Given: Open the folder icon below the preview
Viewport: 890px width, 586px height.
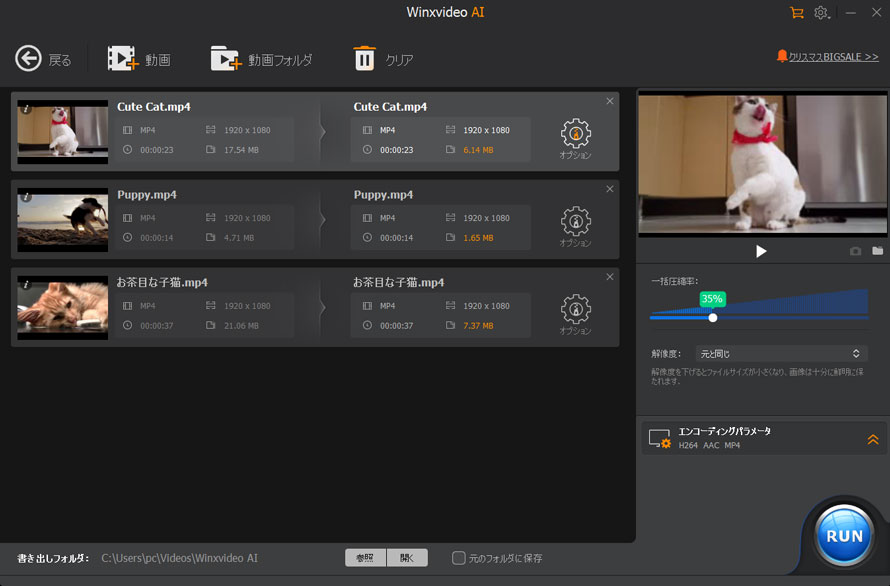Looking at the screenshot, I should pyautogui.click(x=877, y=251).
